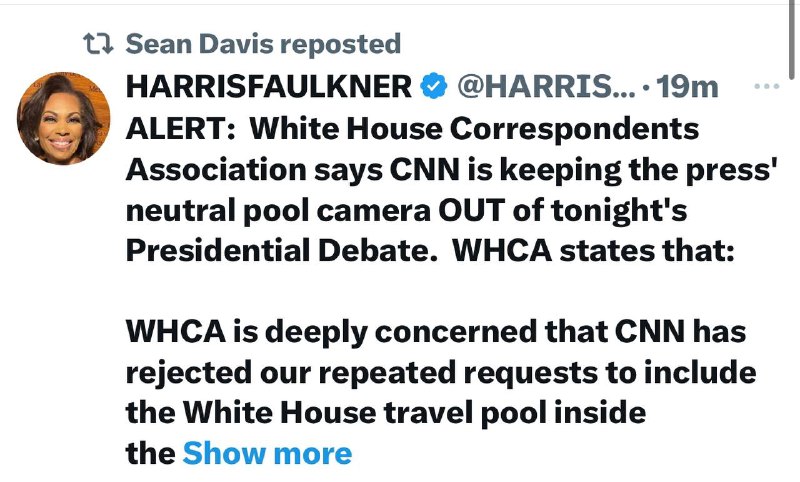Screen dimensions: 800x482
Task: Open Harris Faulkner's profile picture
Action: pos(63,118)
